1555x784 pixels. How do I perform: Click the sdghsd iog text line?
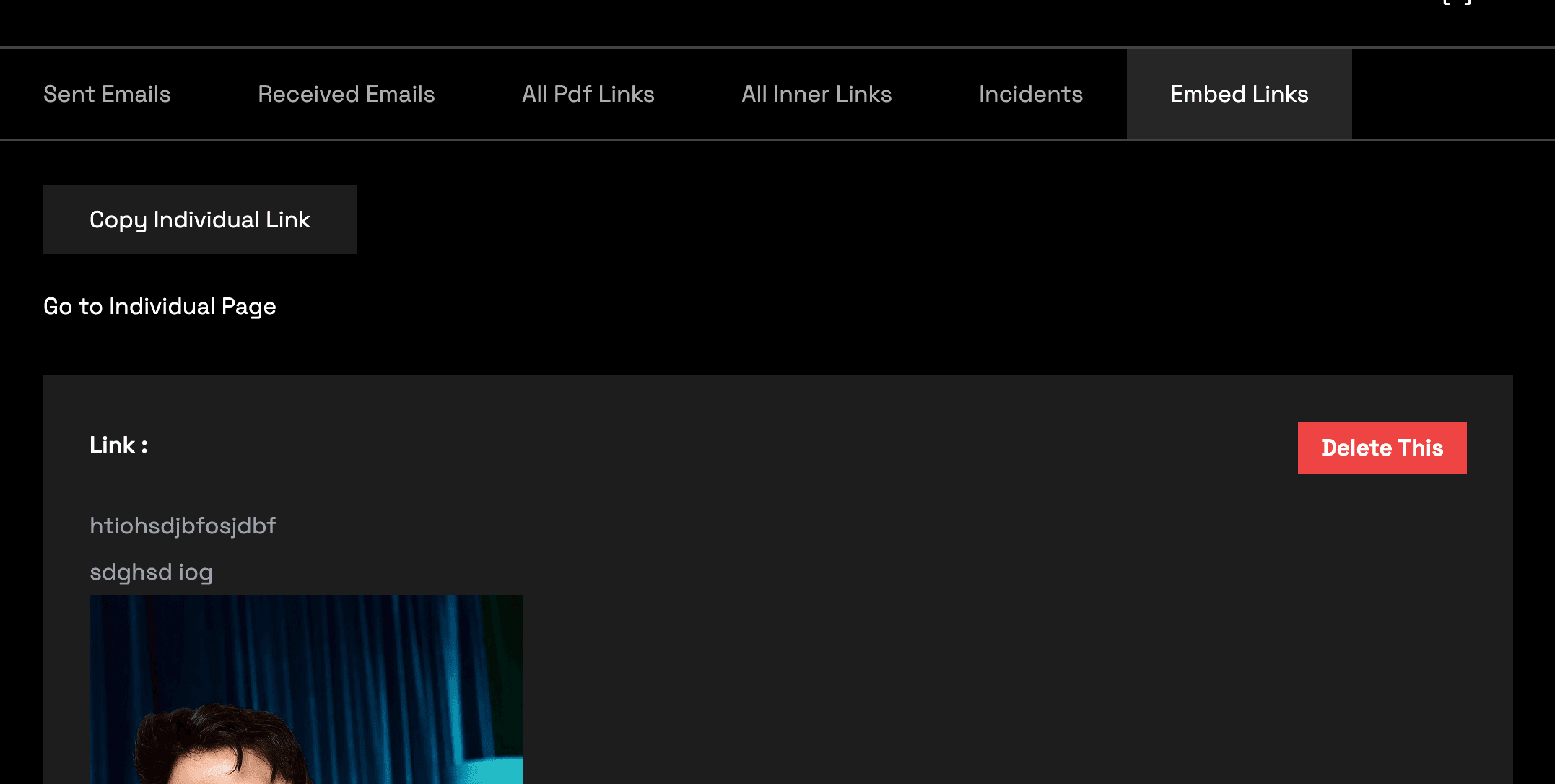[151, 572]
